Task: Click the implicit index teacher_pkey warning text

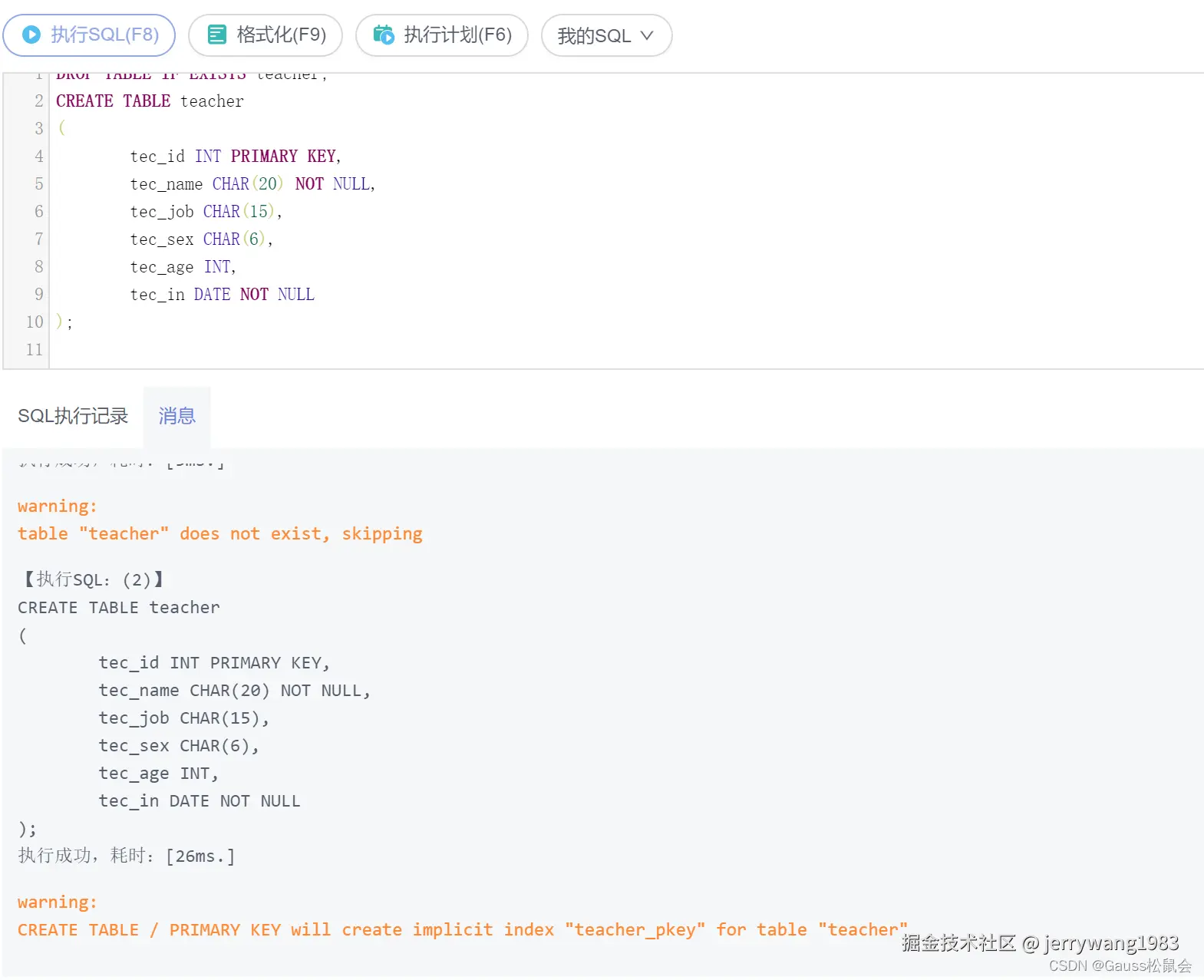Action: pyautogui.click(x=463, y=930)
